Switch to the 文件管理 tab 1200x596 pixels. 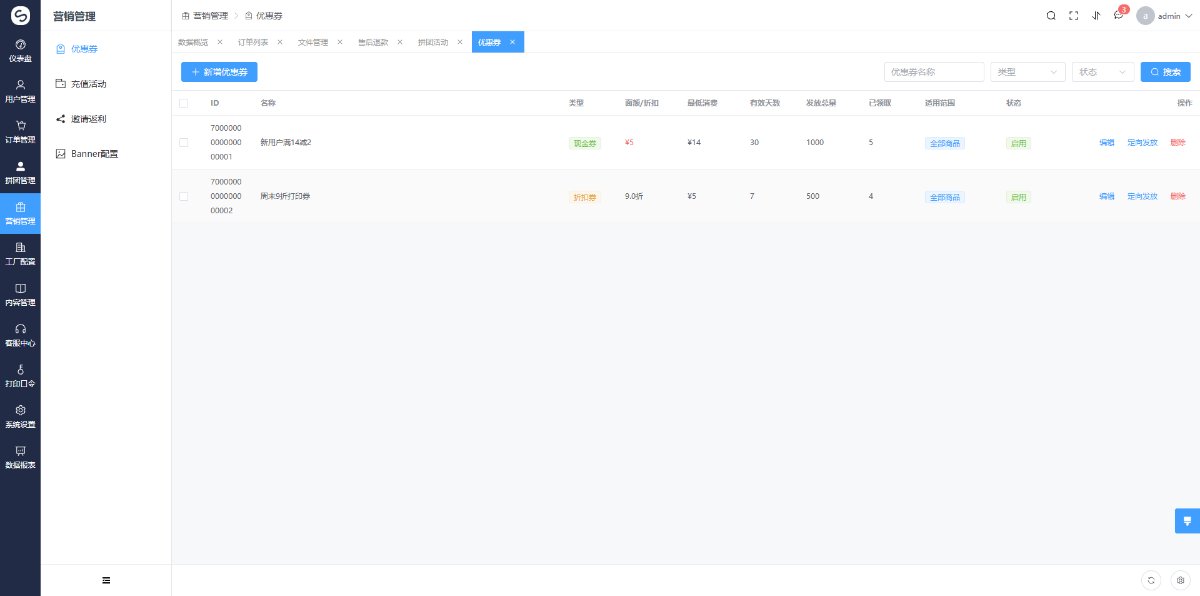point(313,42)
